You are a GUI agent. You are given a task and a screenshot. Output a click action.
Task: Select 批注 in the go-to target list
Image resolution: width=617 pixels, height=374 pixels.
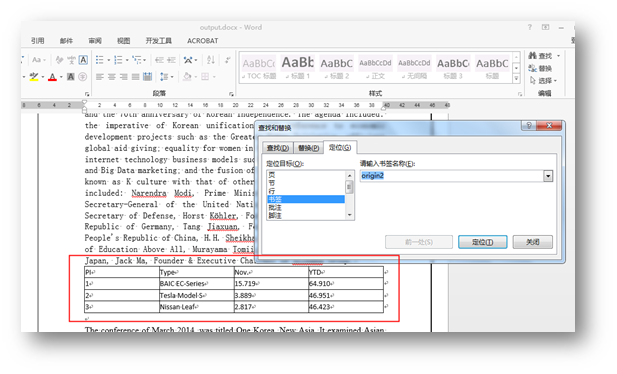point(305,207)
